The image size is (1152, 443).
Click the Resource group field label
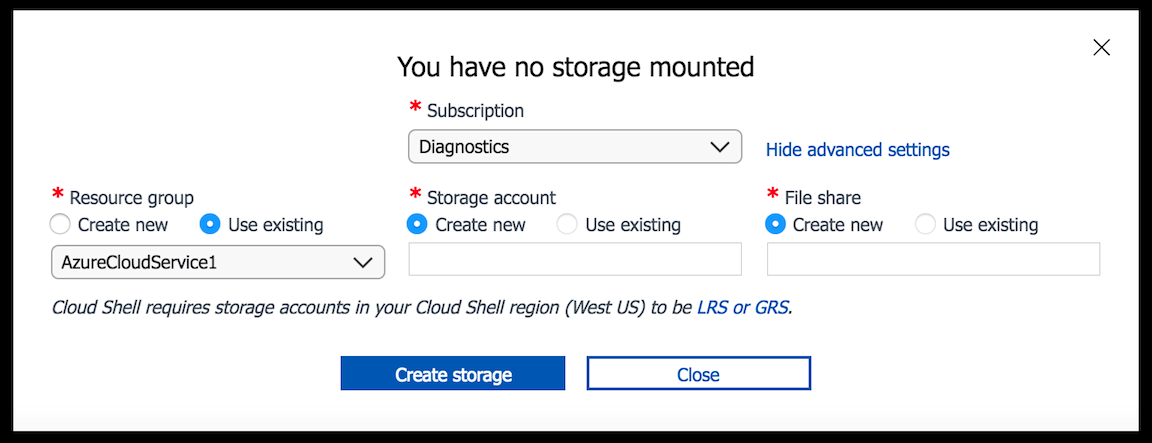pos(131,198)
